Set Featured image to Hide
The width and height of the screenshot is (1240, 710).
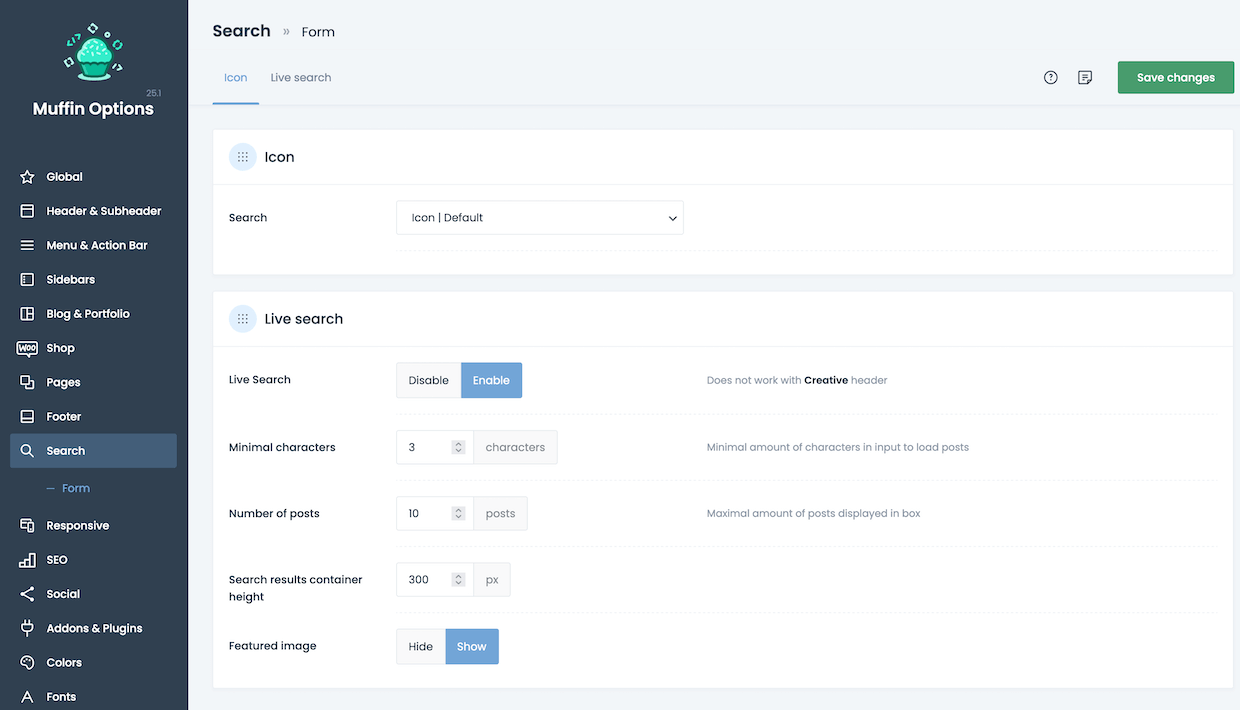(x=420, y=646)
